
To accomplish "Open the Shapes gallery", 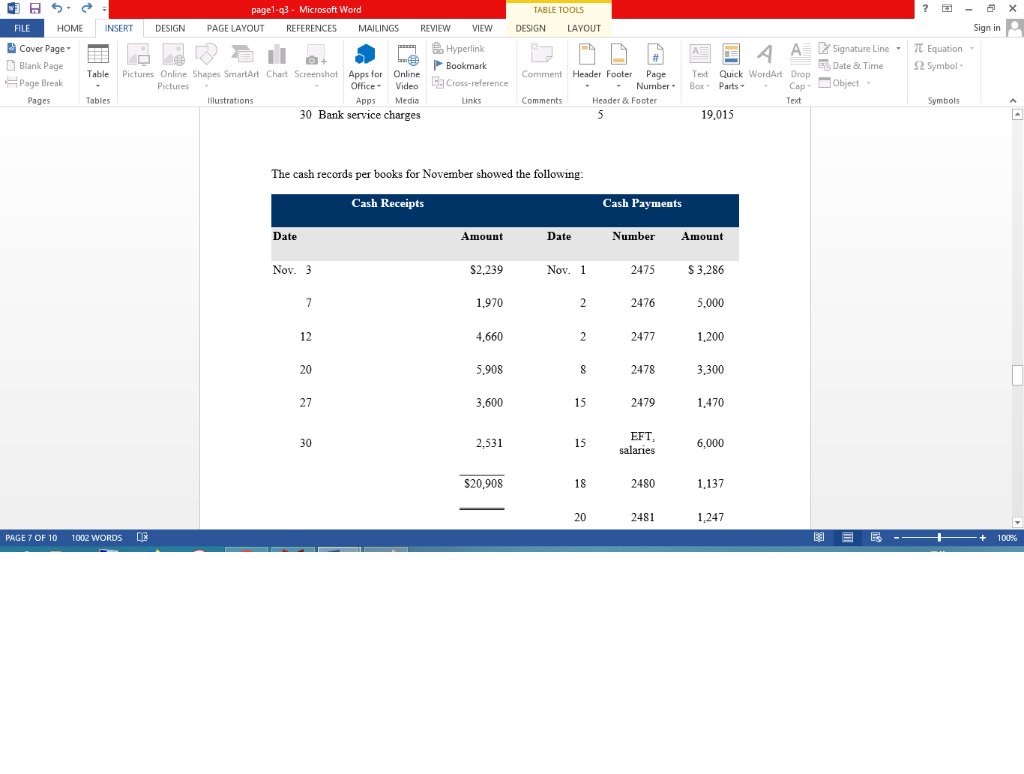I will click(x=206, y=67).
